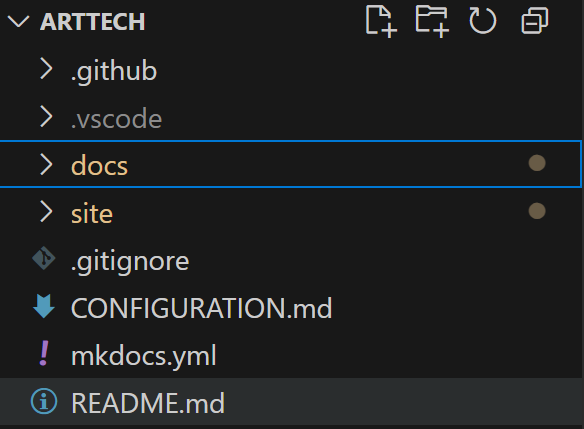Screen dimensions: 584x429
Task: Refresh the Explorer tree
Action: click(483, 22)
